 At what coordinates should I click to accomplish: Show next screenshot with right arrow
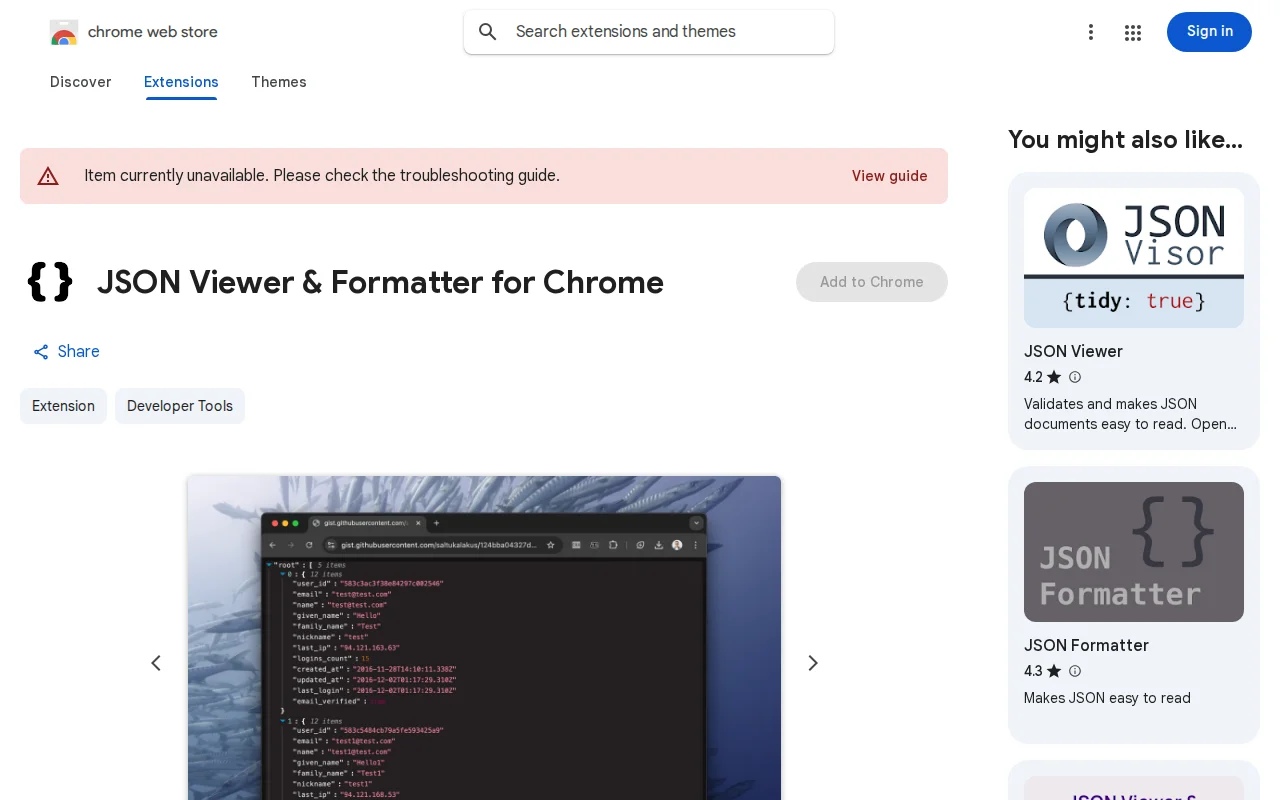coord(813,663)
